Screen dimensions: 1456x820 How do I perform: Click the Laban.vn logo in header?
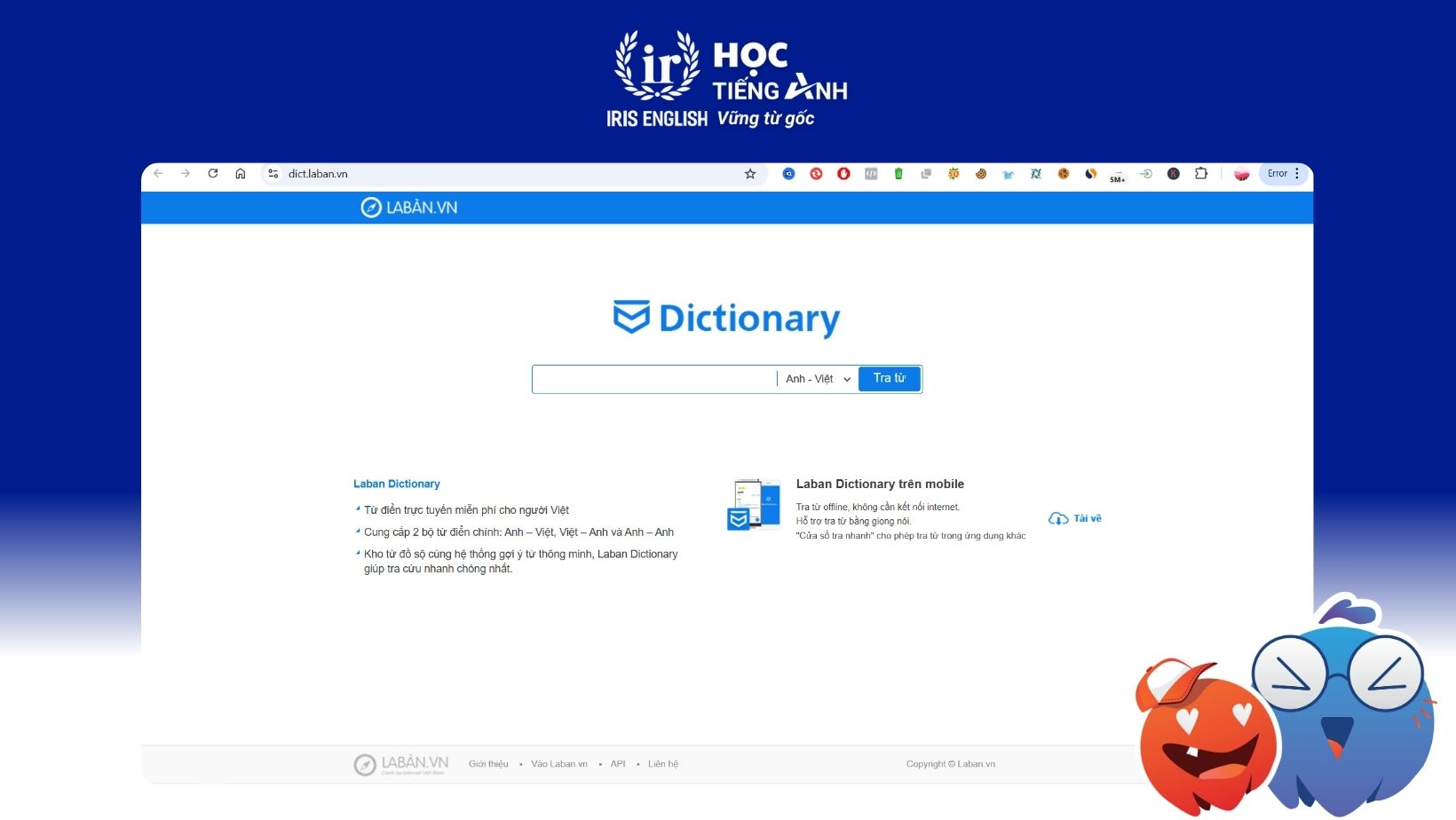pyautogui.click(x=409, y=208)
